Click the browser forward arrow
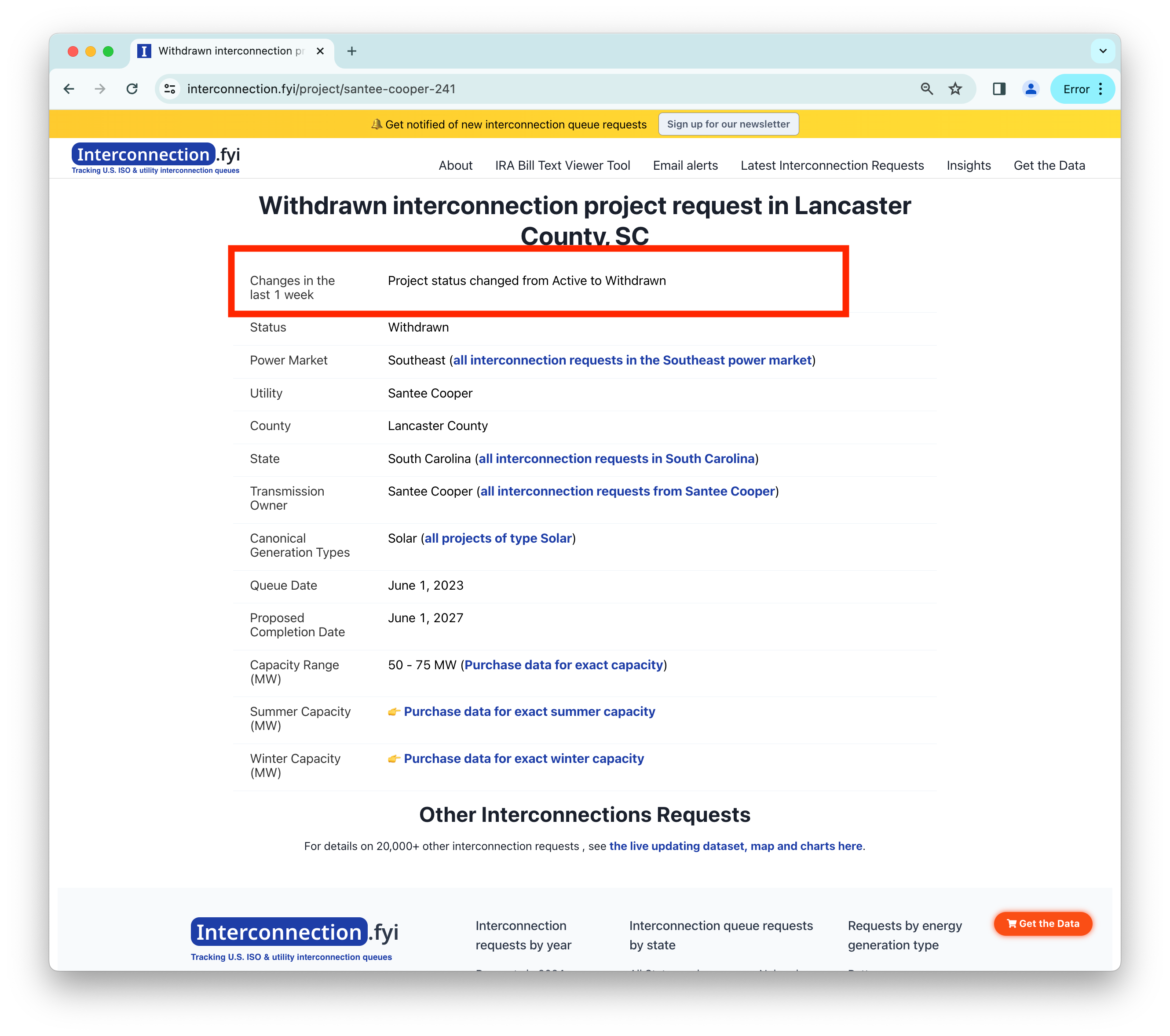 coord(100,89)
